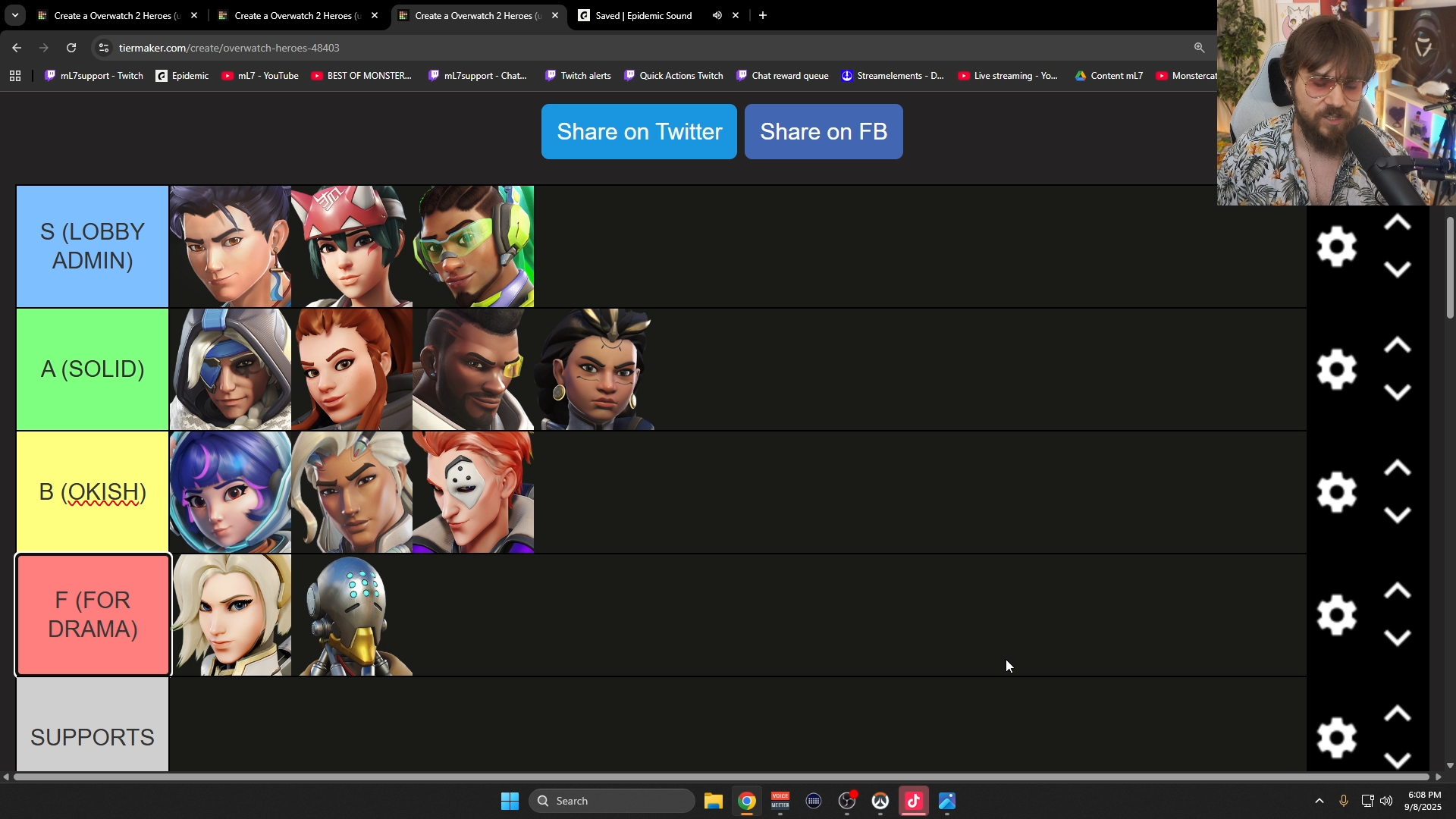The width and height of the screenshot is (1456, 819).
Task: Move S (LOBBY ADMIN) row up
Action: pos(1397,223)
